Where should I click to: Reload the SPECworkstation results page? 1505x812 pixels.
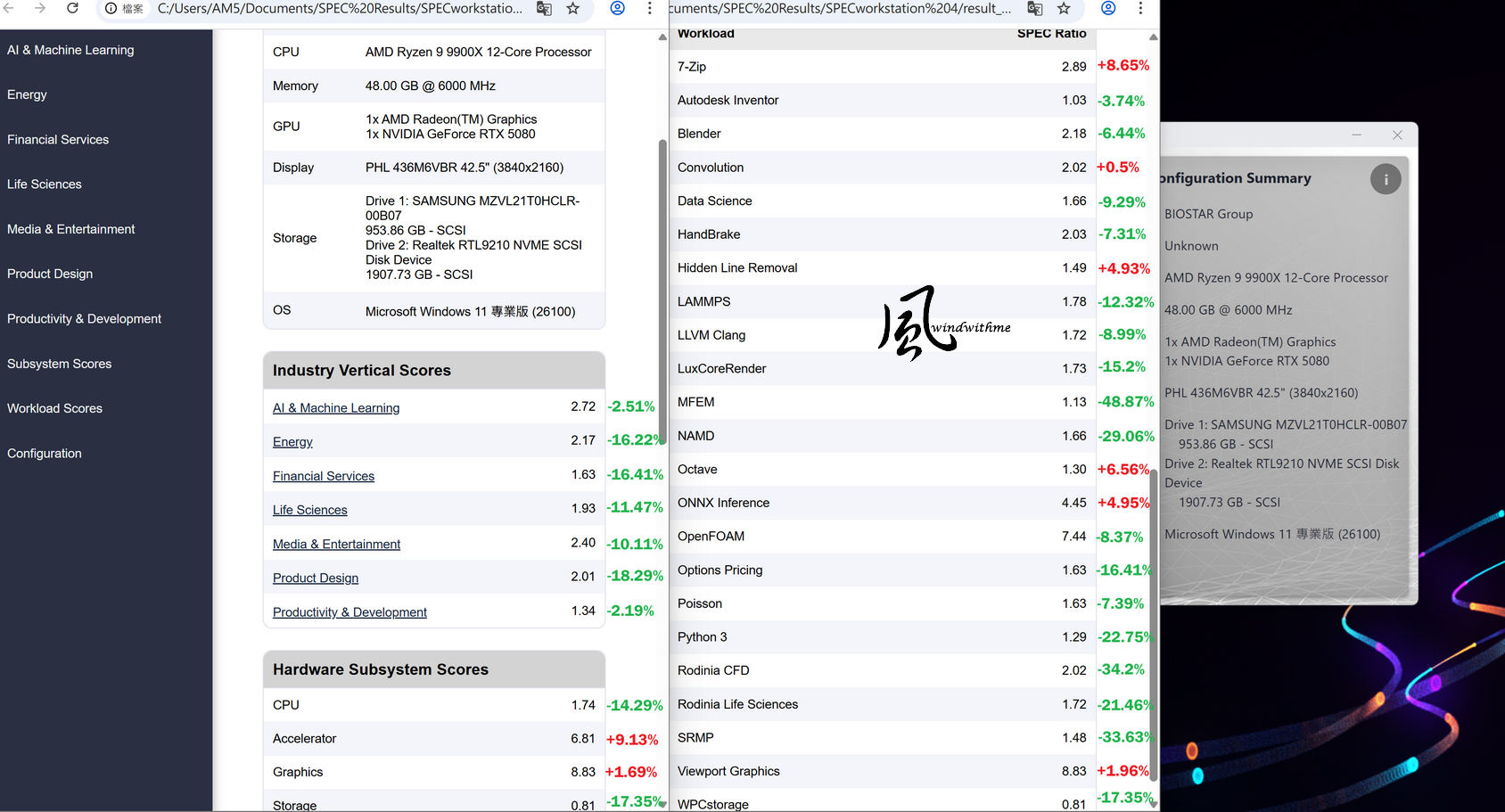coord(72,8)
